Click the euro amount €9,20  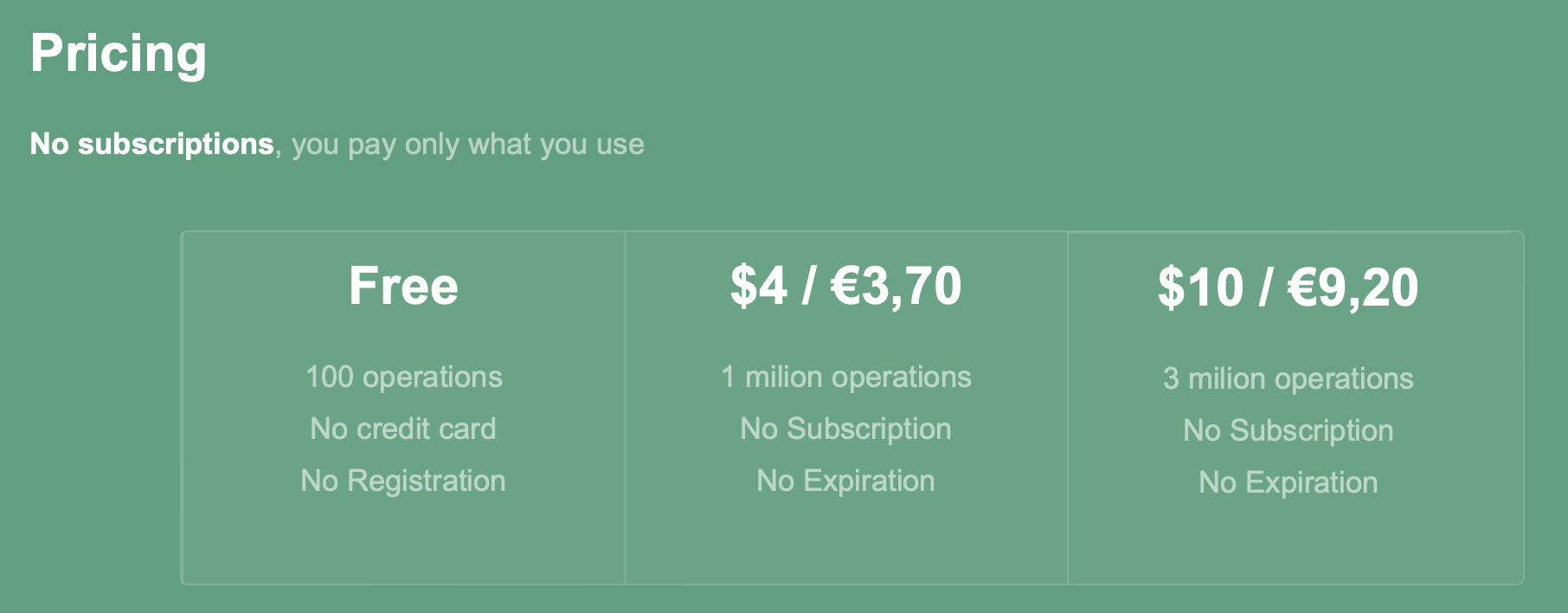coord(1353,288)
